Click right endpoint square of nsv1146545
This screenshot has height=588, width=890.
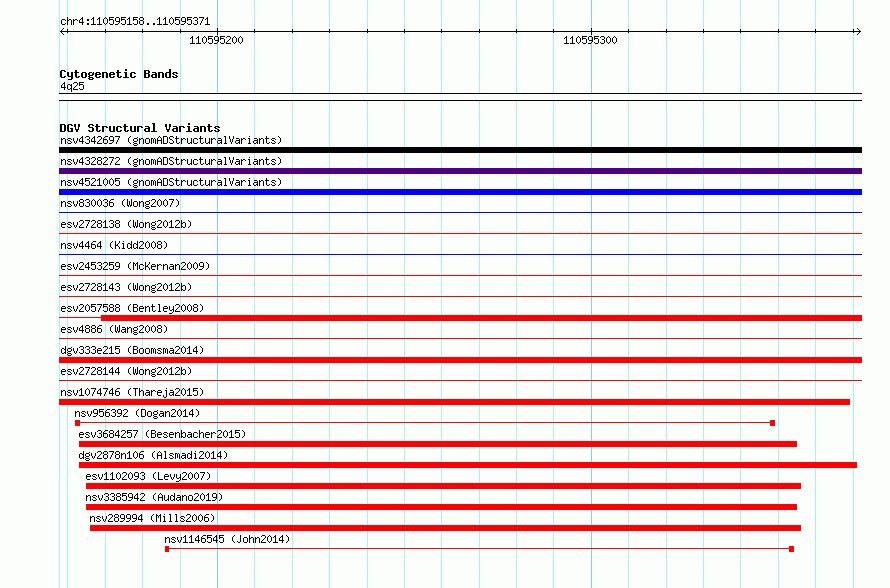[791, 549]
